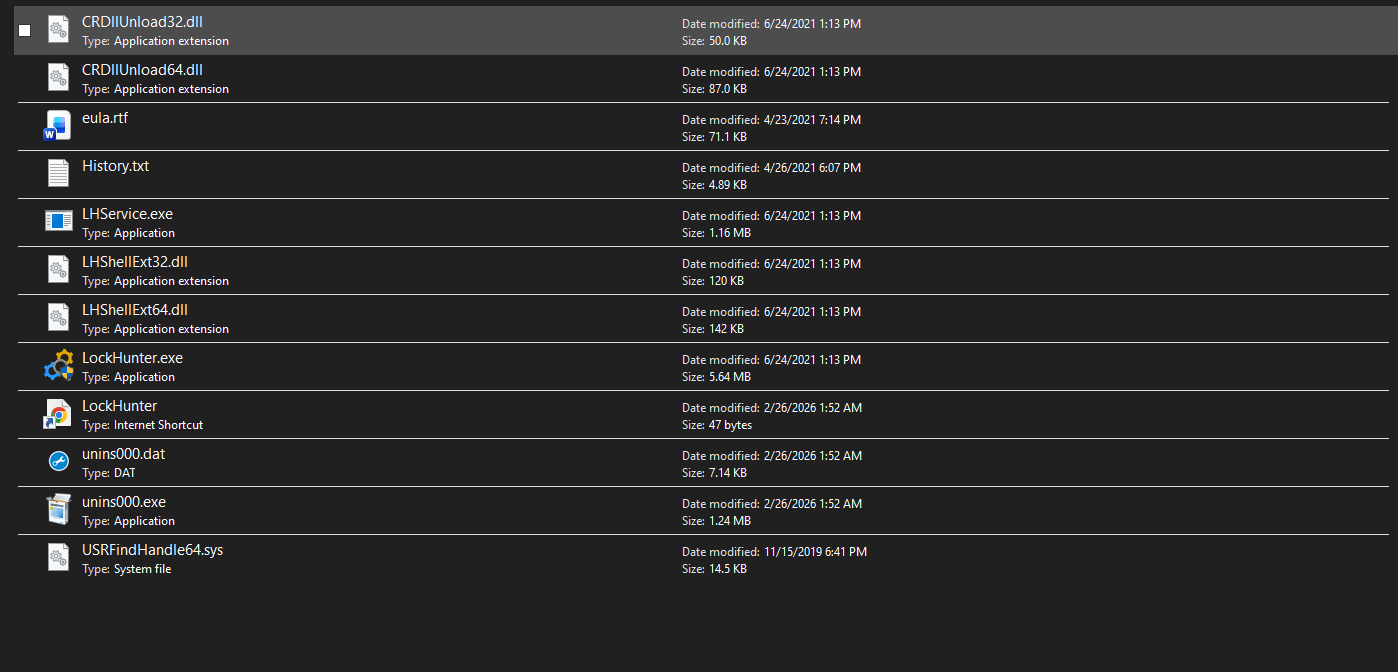Click the eula.rtf file name
Viewport: 1398px width, 672px height.
pos(105,118)
